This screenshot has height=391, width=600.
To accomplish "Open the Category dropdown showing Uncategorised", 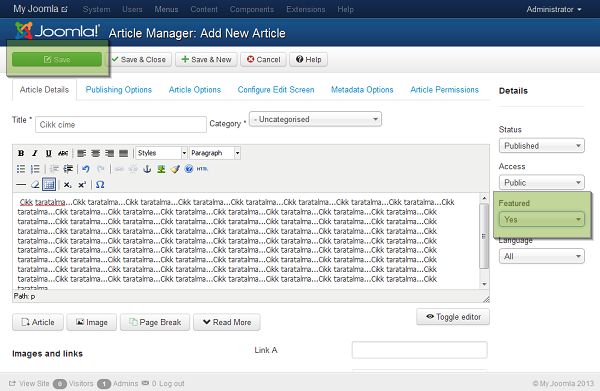I will [x=315, y=119].
